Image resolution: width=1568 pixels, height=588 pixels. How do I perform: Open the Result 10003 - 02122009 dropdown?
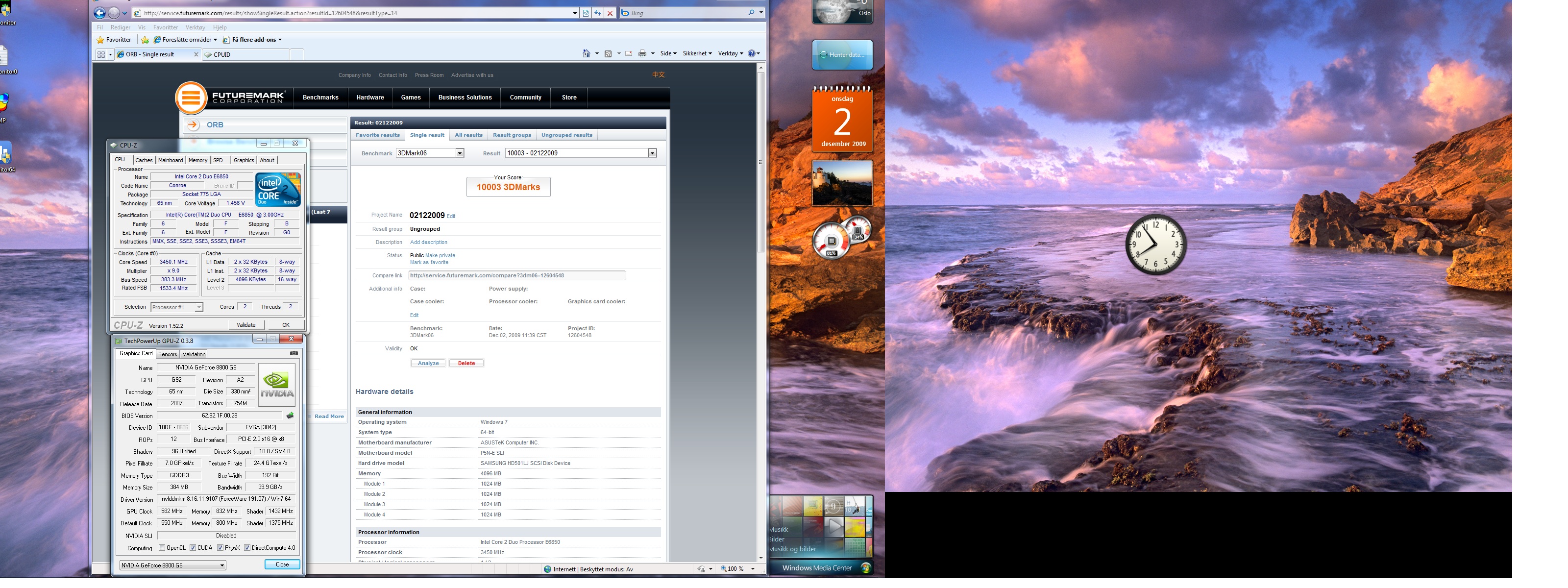coord(581,153)
